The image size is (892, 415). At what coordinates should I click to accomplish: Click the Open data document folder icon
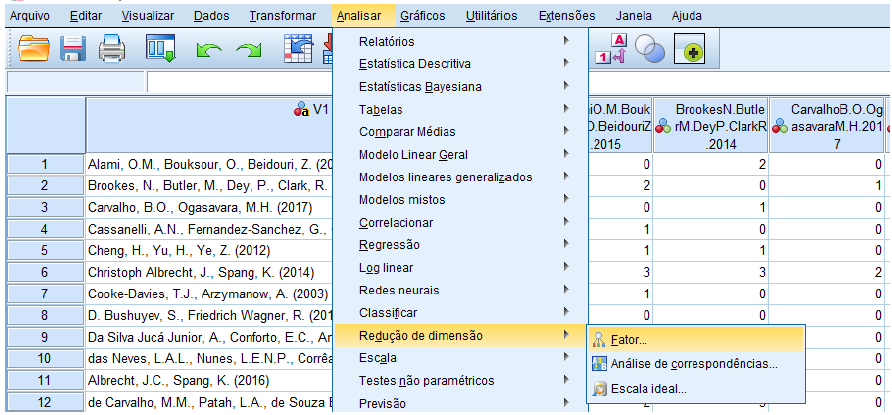[x=33, y=49]
